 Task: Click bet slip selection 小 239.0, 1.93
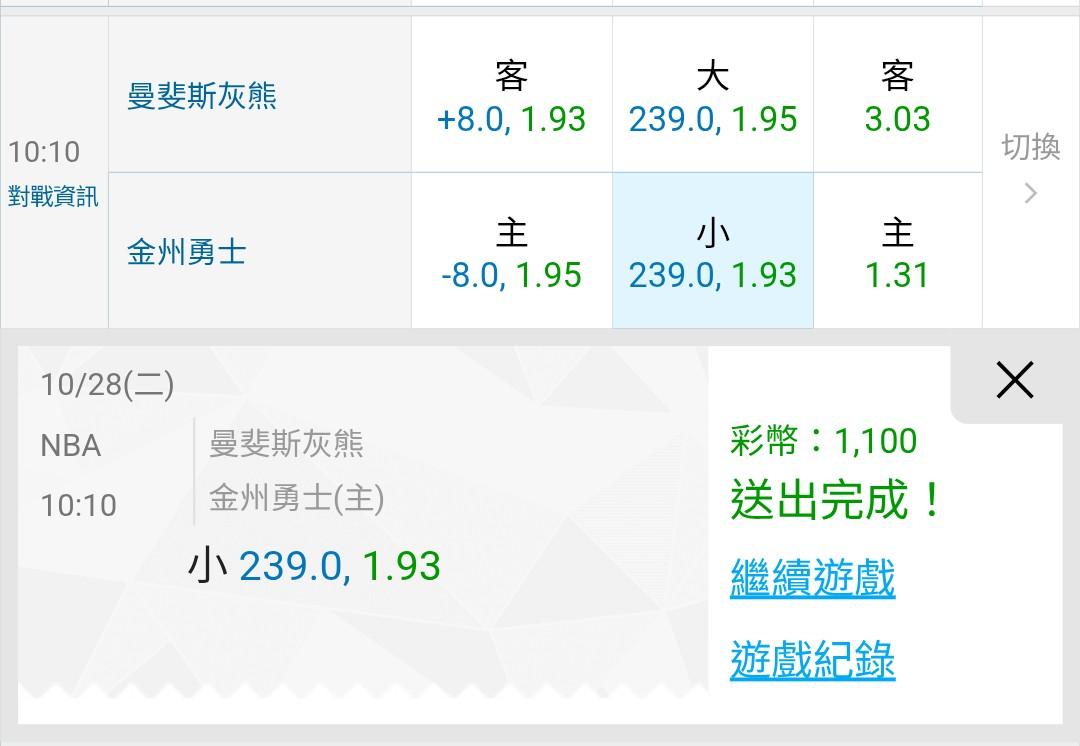click(314, 567)
